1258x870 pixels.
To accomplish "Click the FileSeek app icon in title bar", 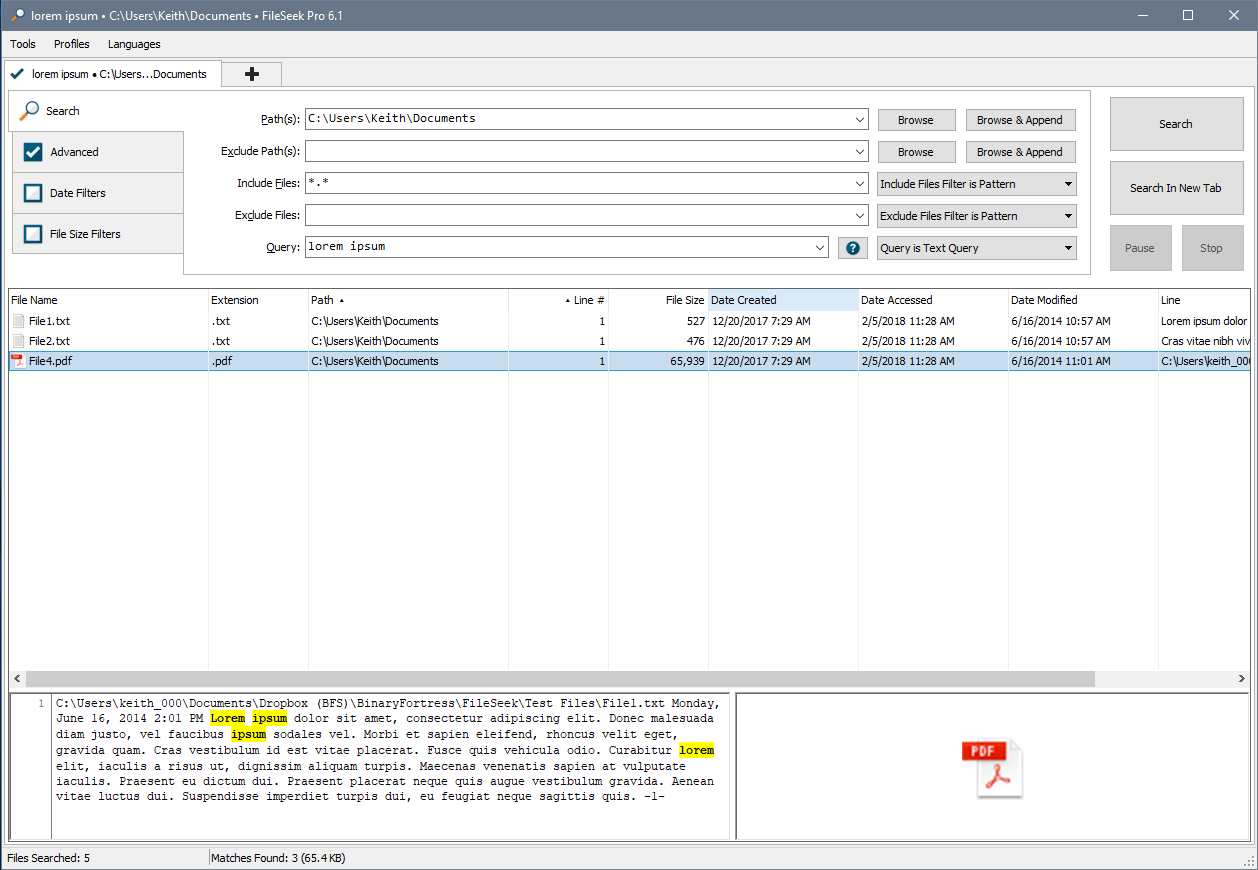I will click(x=16, y=16).
